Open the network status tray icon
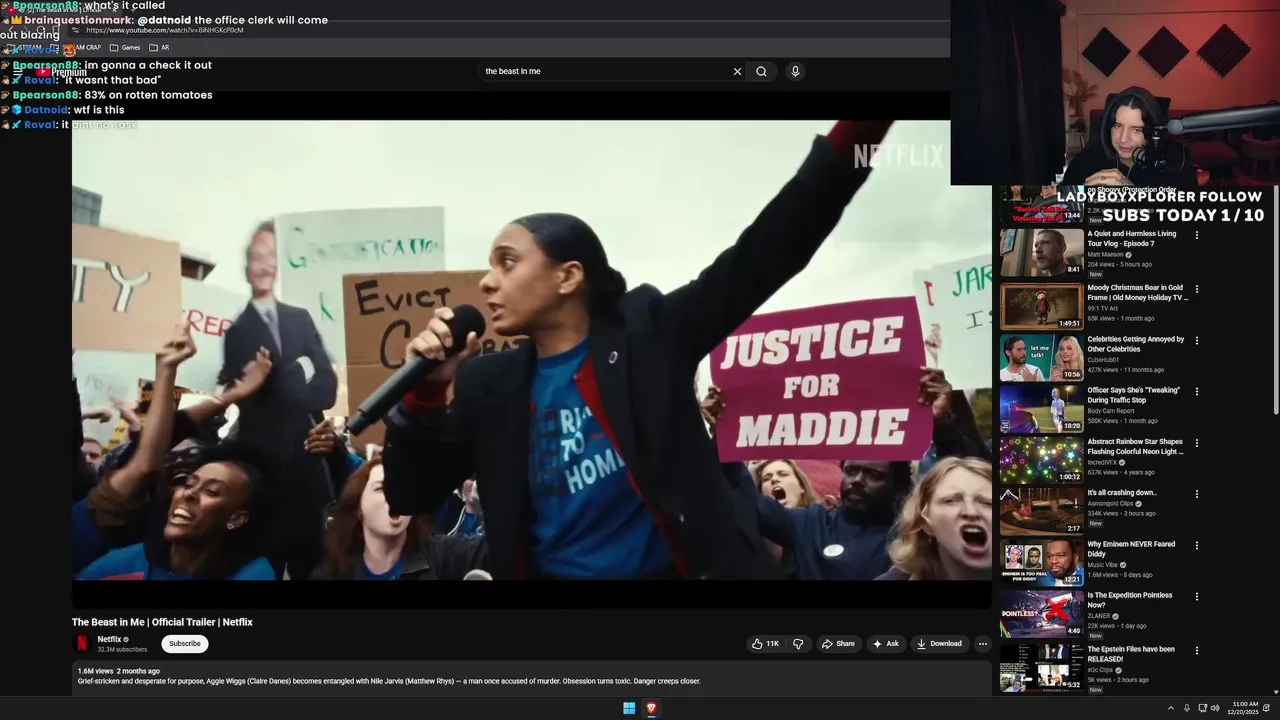The width and height of the screenshot is (1280, 720). [1202, 708]
